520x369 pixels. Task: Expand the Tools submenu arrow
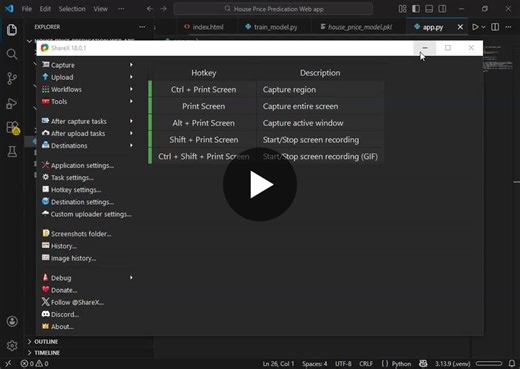pyautogui.click(x=131, y=101)
